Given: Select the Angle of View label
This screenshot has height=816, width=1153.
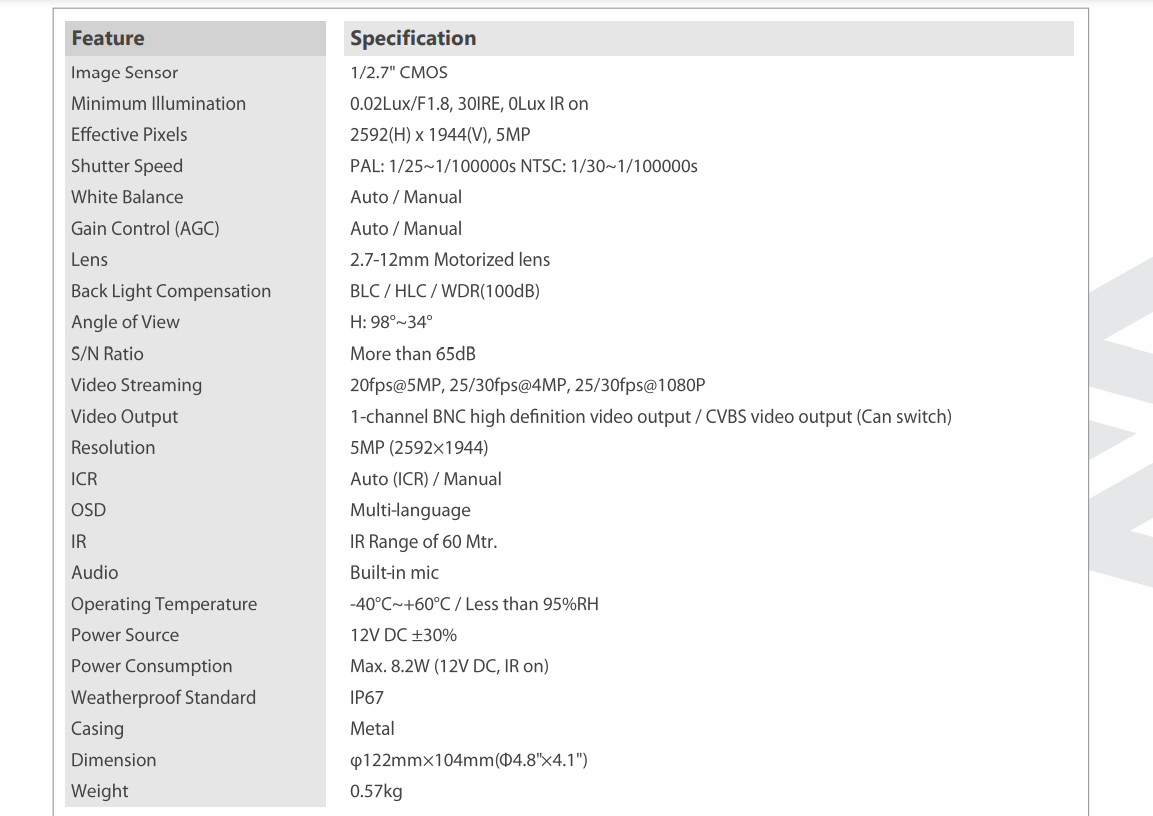Looking at the screenshot, I should coord(126,322).
